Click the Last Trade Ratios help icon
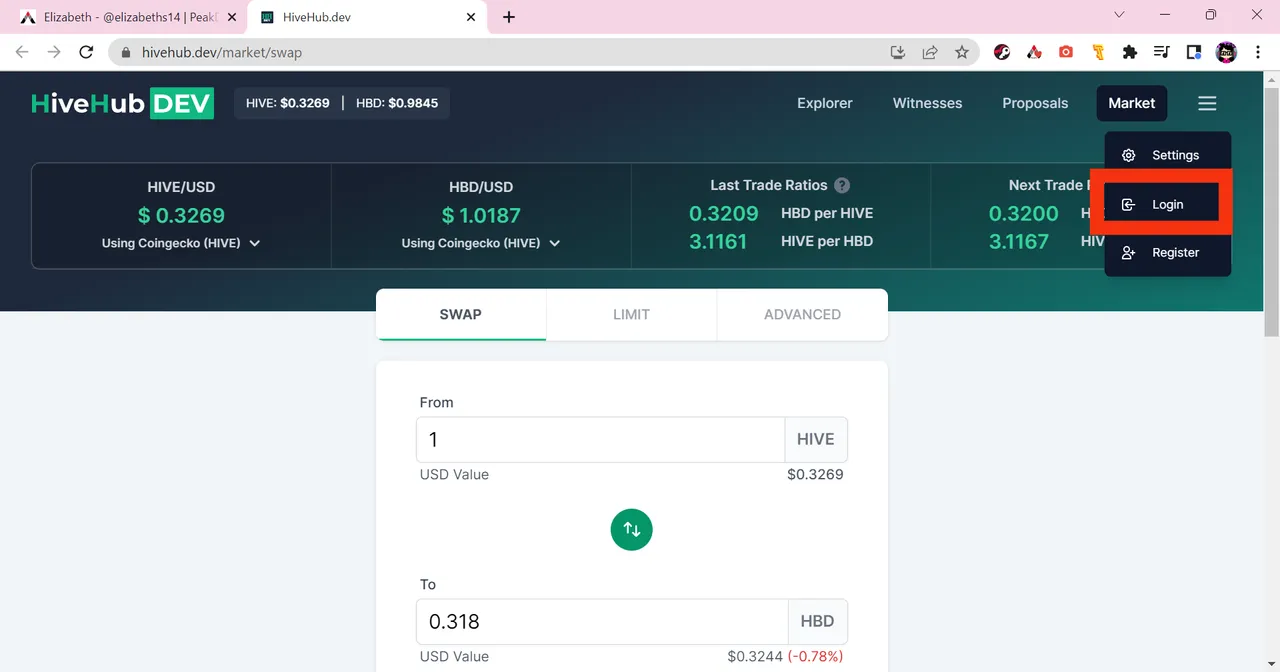Screen dimensions: 1280x672 pos(842,185)
